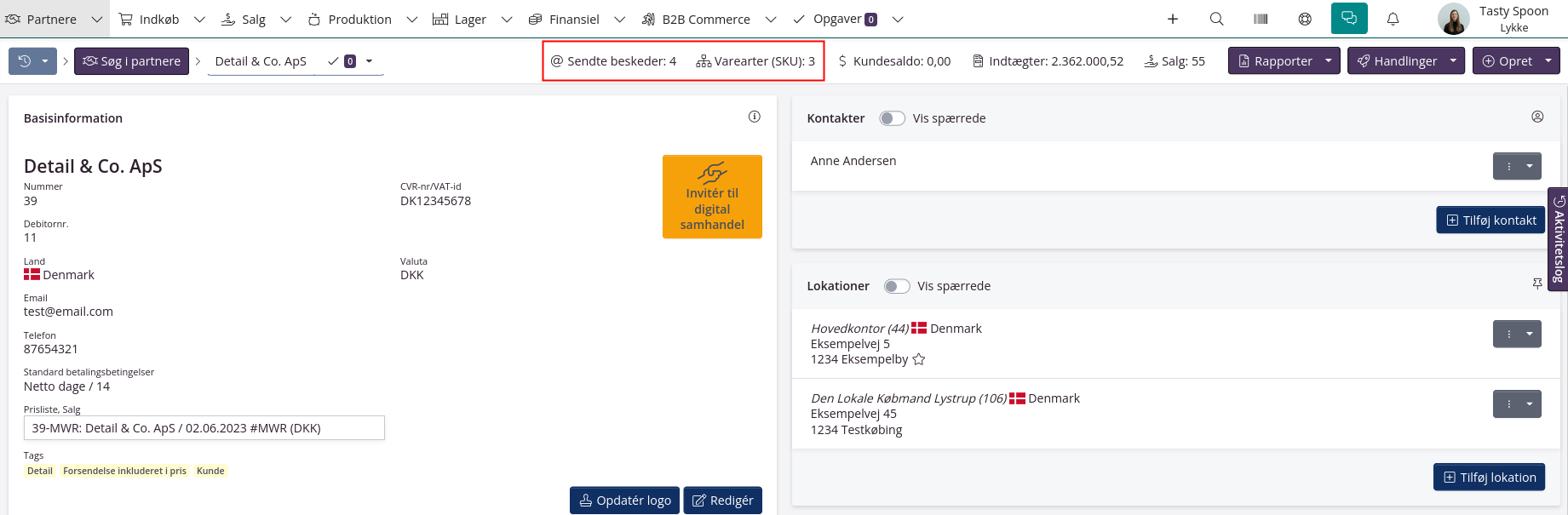Open the support lifebuoy icon
Image resolution: width=1568 pixels, height=515 pixels.
click(x=1305, y=19)
